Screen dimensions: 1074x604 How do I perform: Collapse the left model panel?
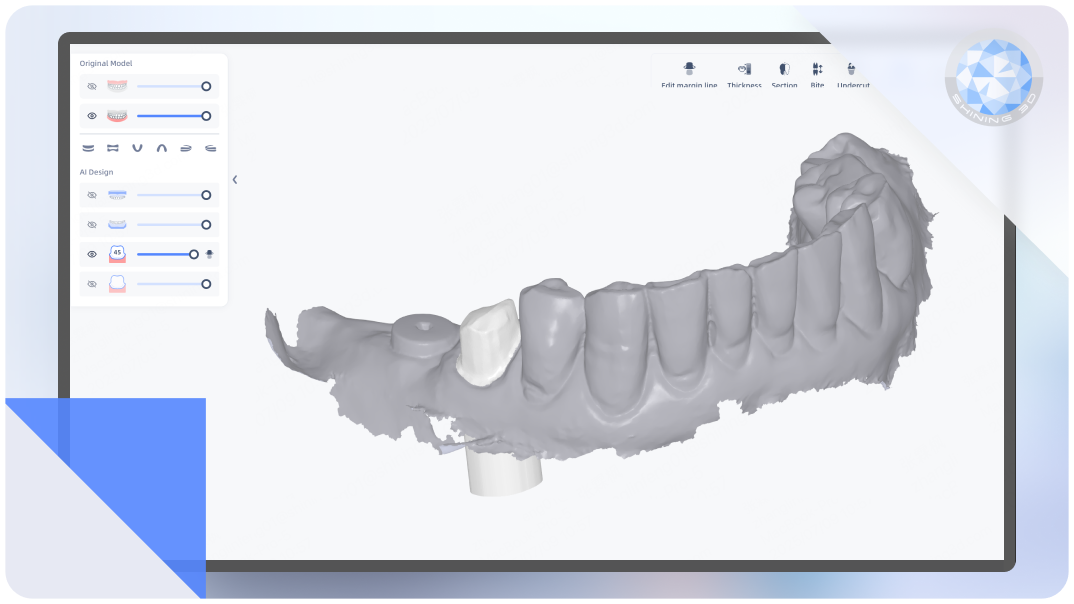point(235,180)
